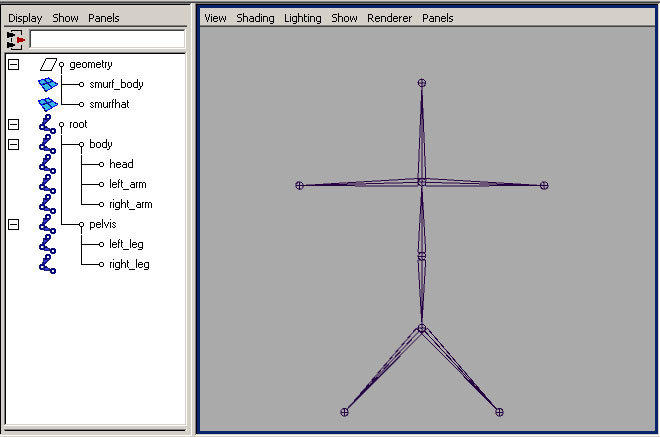
Task: Open the Renderer menu
Action: point(389,18)
